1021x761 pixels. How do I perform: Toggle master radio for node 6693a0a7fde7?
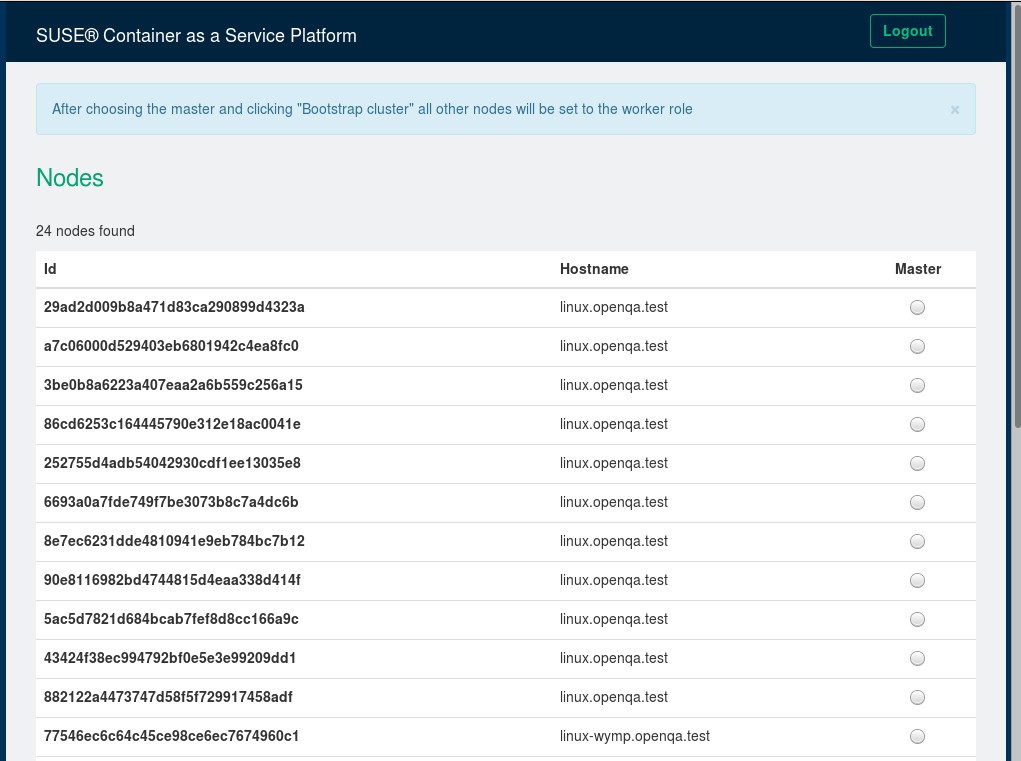coord(917,503)
